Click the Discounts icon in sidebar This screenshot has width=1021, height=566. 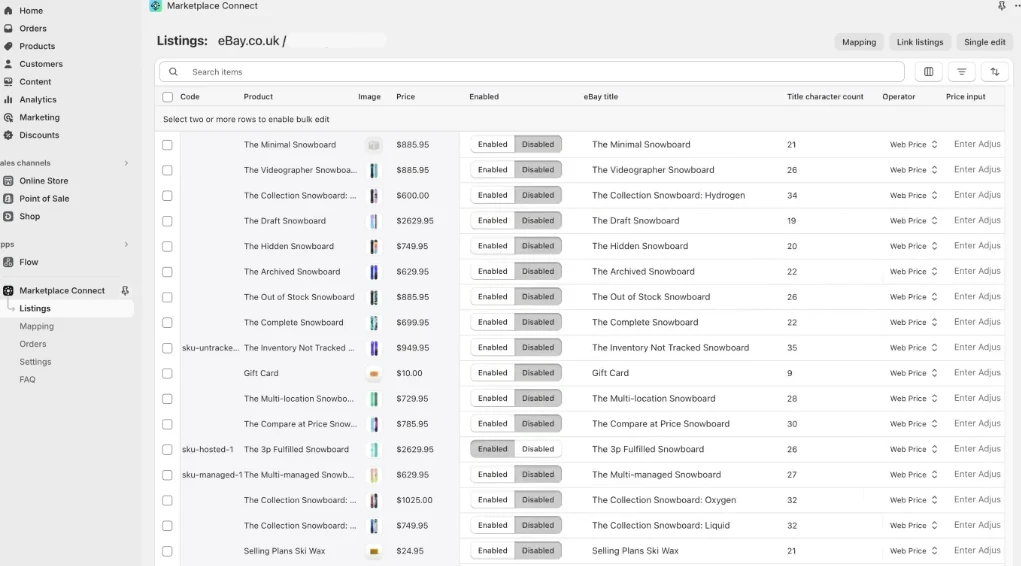click(x=8, y=135)
